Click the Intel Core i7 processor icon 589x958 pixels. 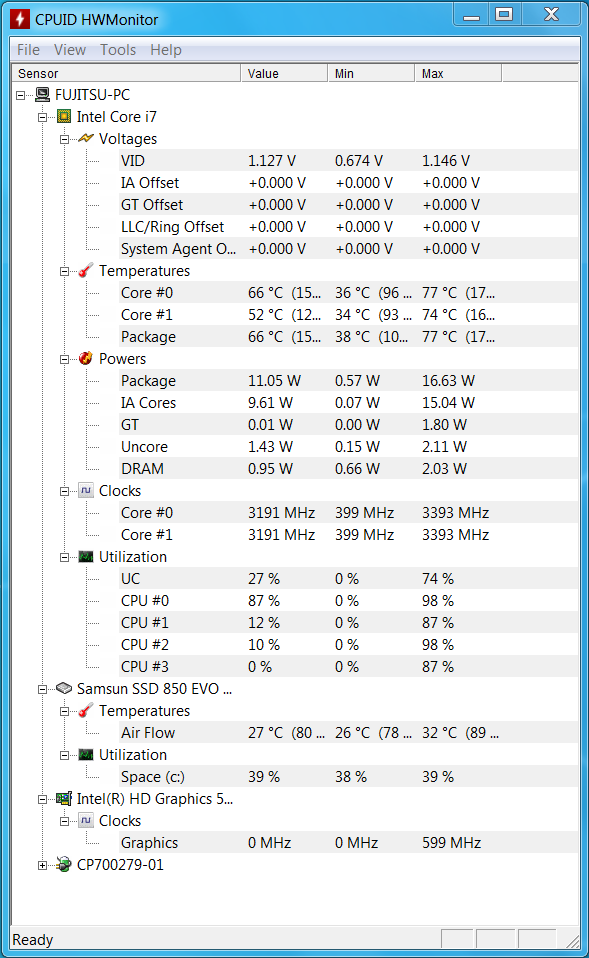click(x=64, y=117)
